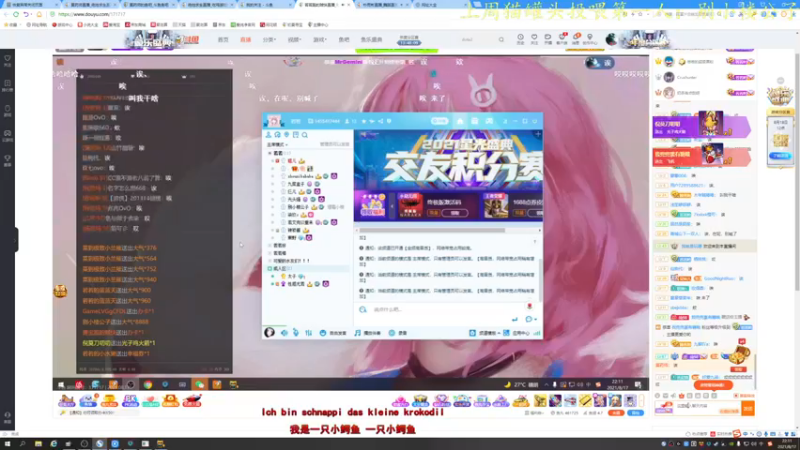Open the 游戏 games dropdown in Douyu nav
Screen dimensions: 800x450
pyautogui.click(x=319, y=40)
